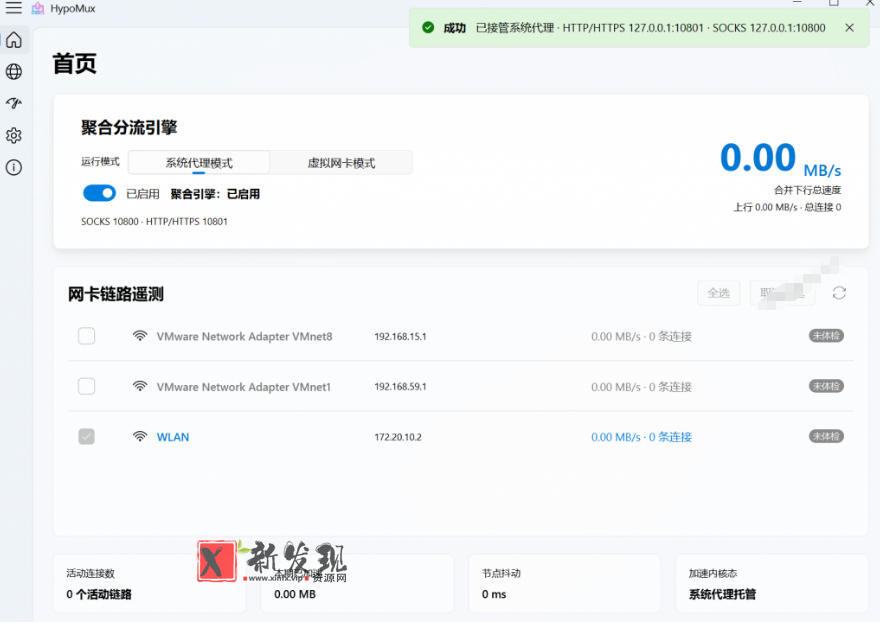The height and width of the screenshot is (630, 880).
Task: Open the settings gear sidebar icon
Action: [x=14, y=135]
